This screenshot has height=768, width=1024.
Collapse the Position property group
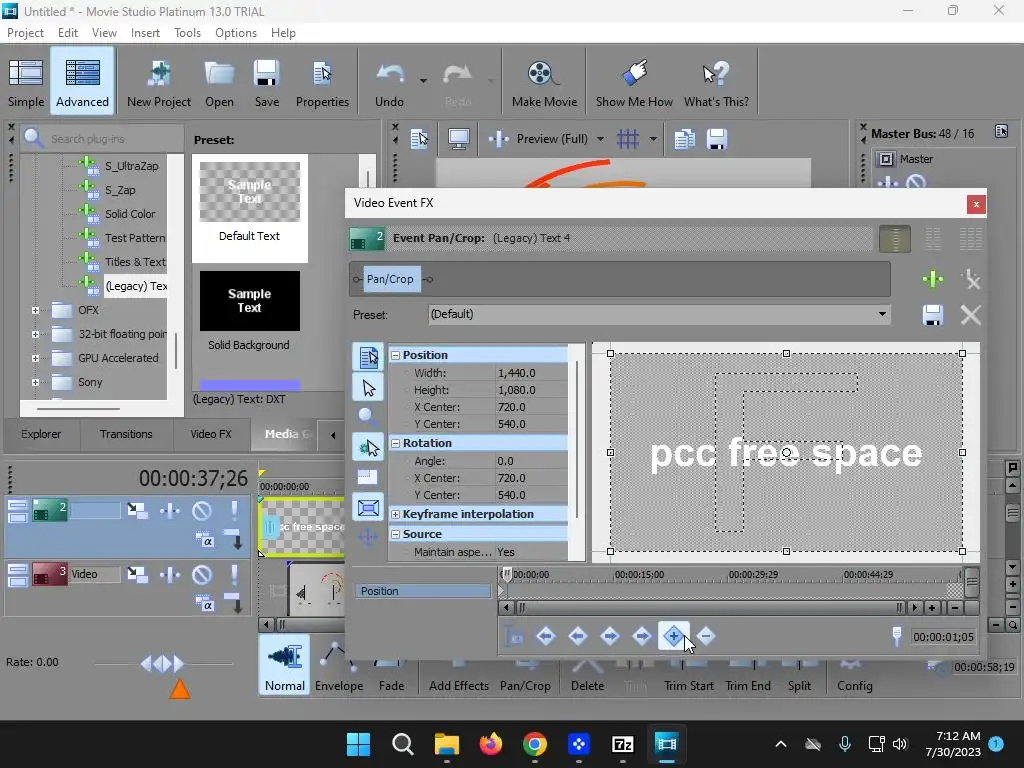pyautogui.click(x=395, y=355)
